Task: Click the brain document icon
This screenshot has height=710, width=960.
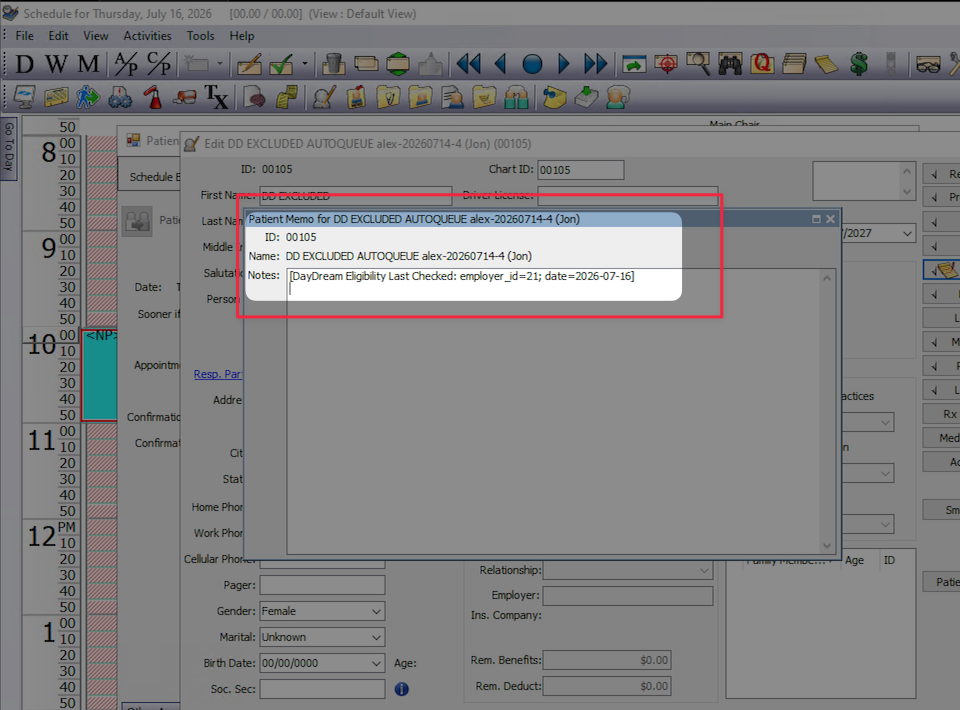Action: click(254, 97)
